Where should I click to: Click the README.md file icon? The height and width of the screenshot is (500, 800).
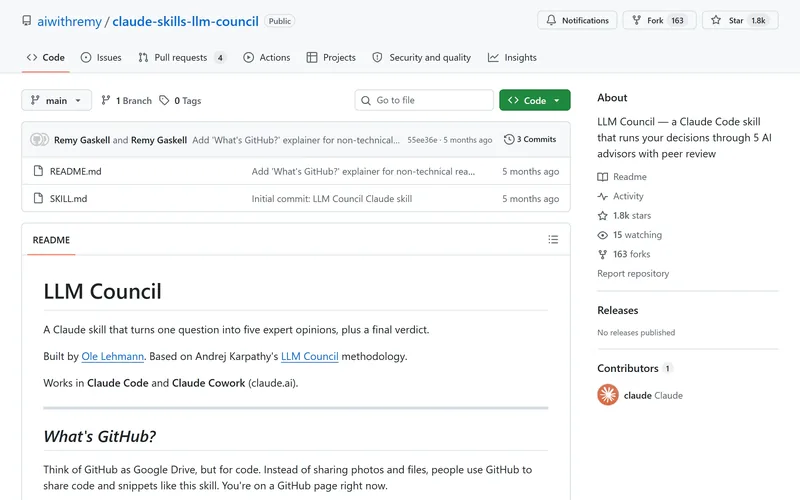(38, 171)
